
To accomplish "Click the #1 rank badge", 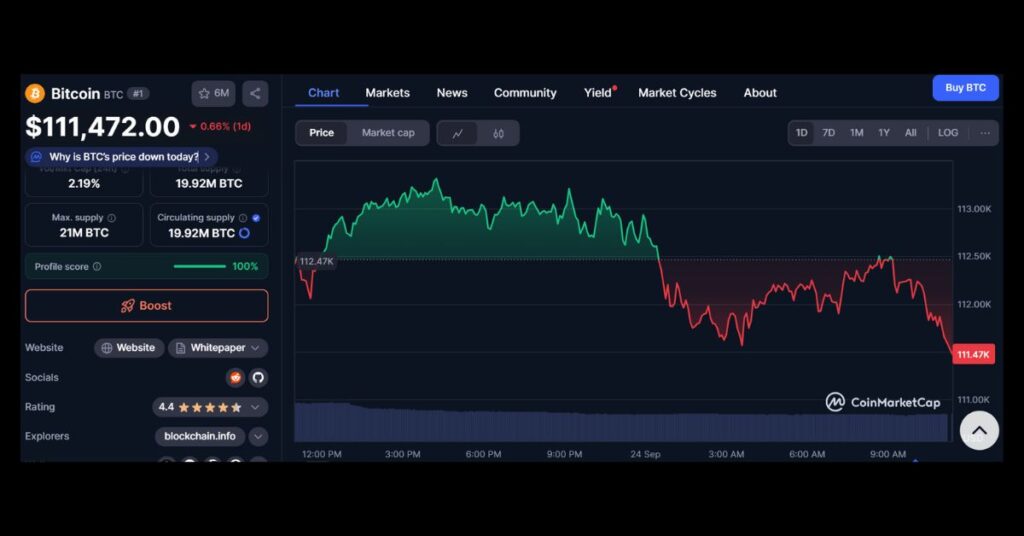I will point(138,93).
